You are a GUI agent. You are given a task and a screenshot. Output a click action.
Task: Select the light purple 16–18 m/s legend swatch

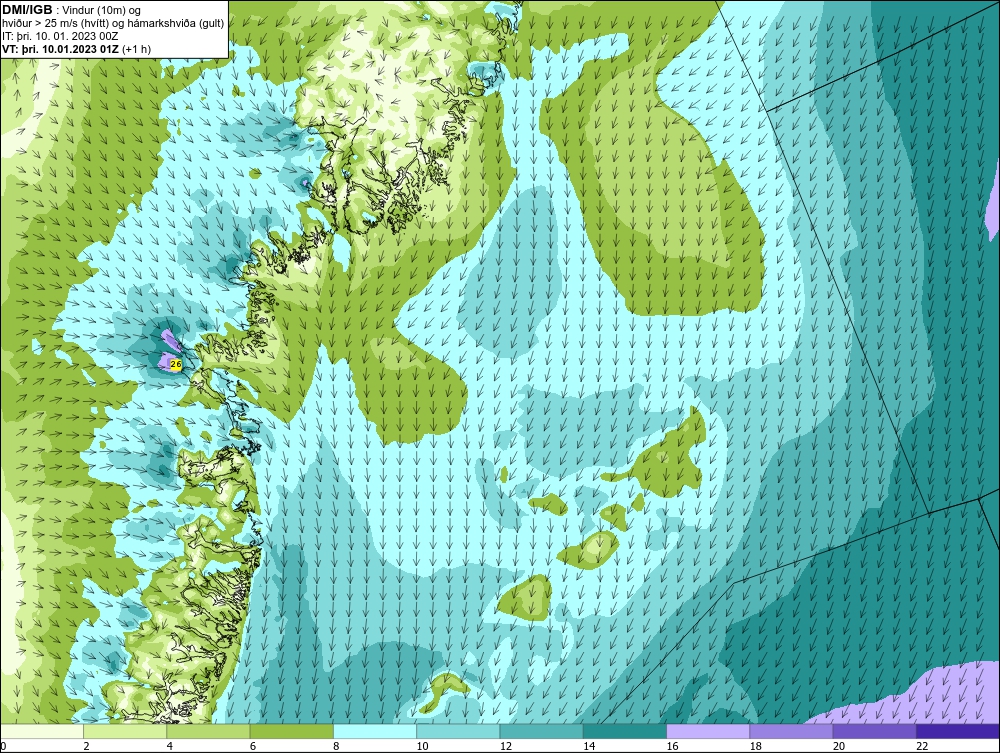click(708, 731)
